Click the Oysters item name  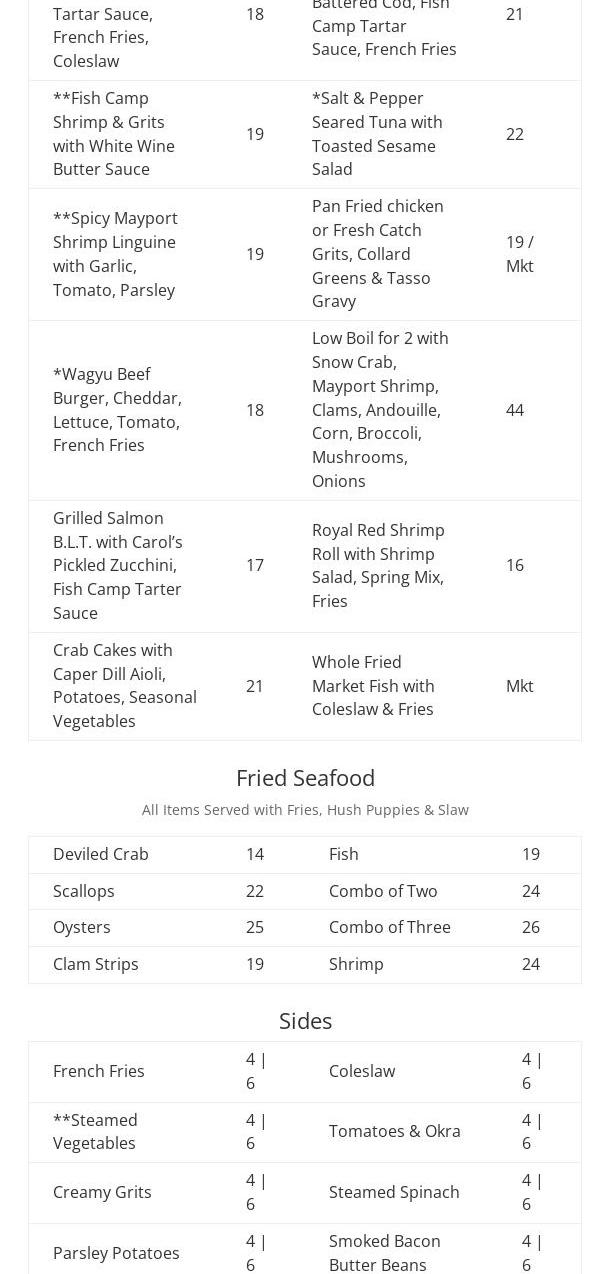coord(82,927)
